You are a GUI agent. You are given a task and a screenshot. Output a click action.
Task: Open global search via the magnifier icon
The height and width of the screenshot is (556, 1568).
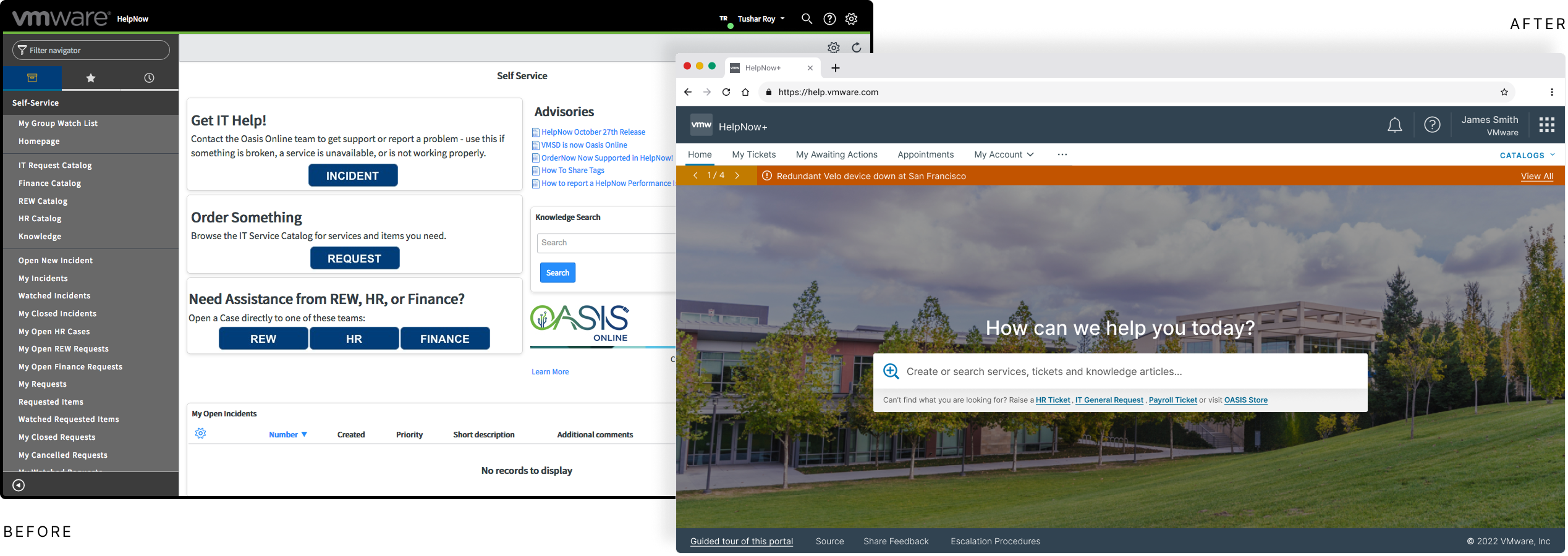807,19
